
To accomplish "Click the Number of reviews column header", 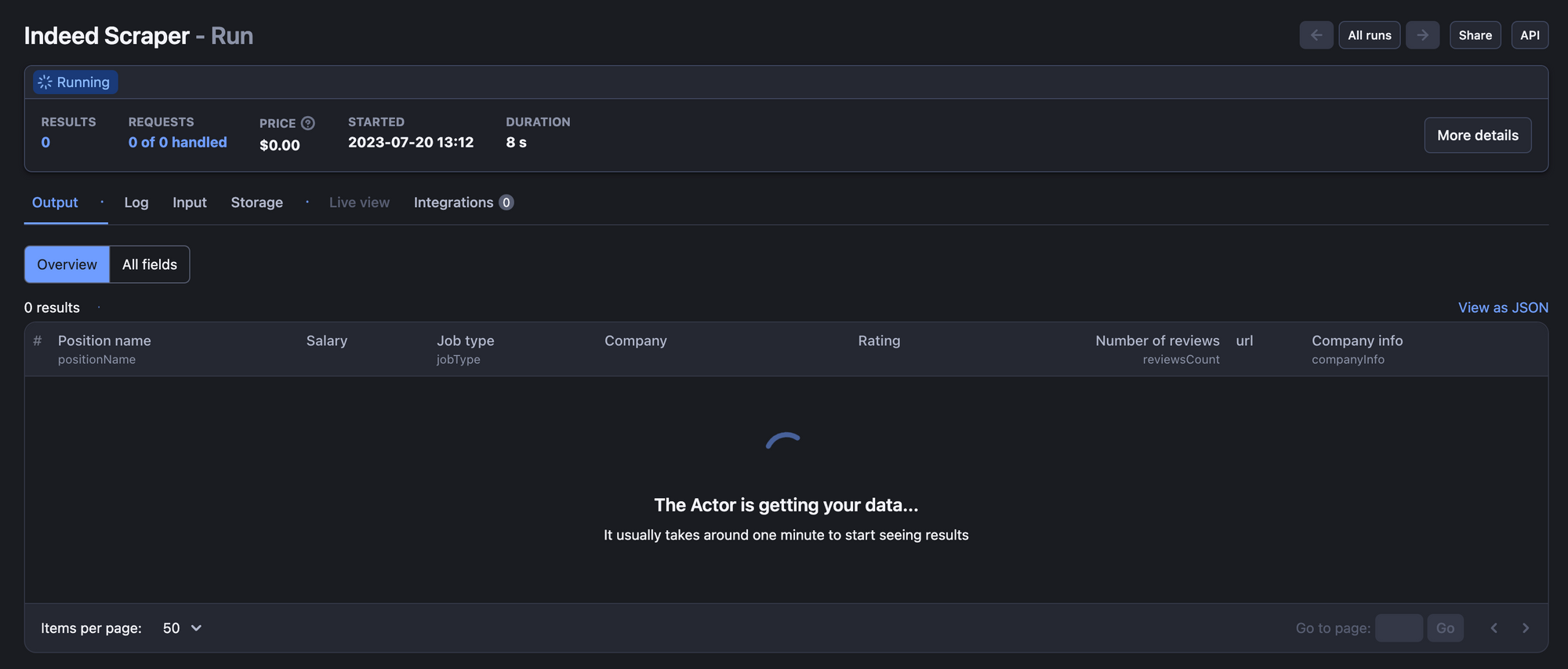I will (1157, 349).
